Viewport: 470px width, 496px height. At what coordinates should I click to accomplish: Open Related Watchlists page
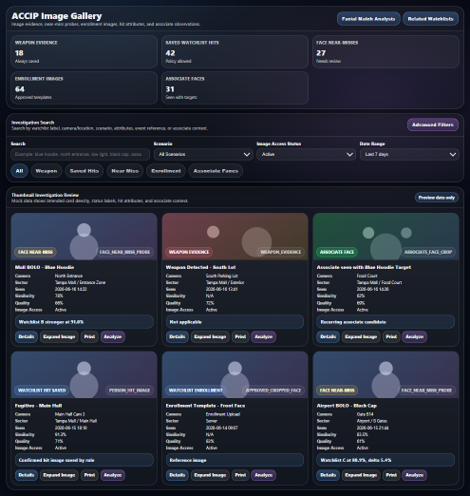coord(430,19)
